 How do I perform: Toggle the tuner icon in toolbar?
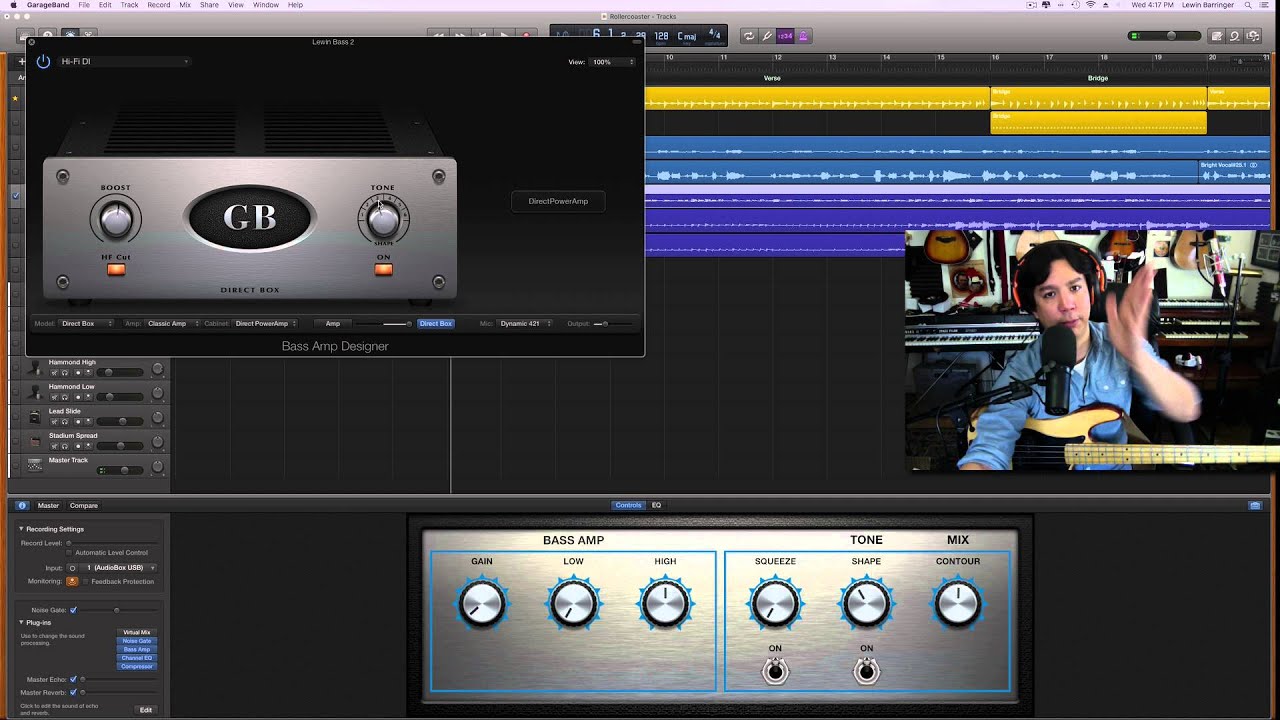click(x=767, y=36)
